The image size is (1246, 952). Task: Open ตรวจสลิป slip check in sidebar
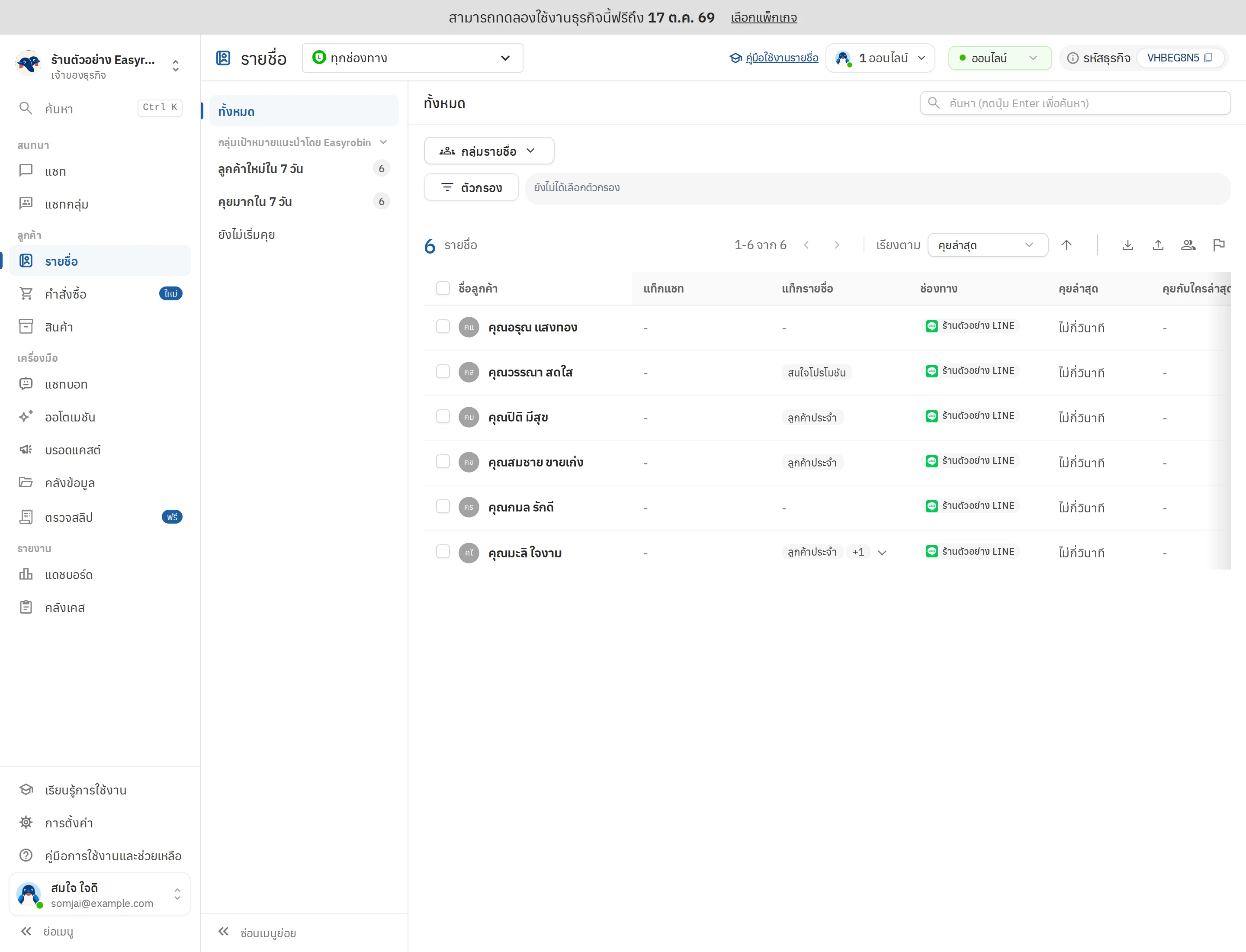point(100,517)
